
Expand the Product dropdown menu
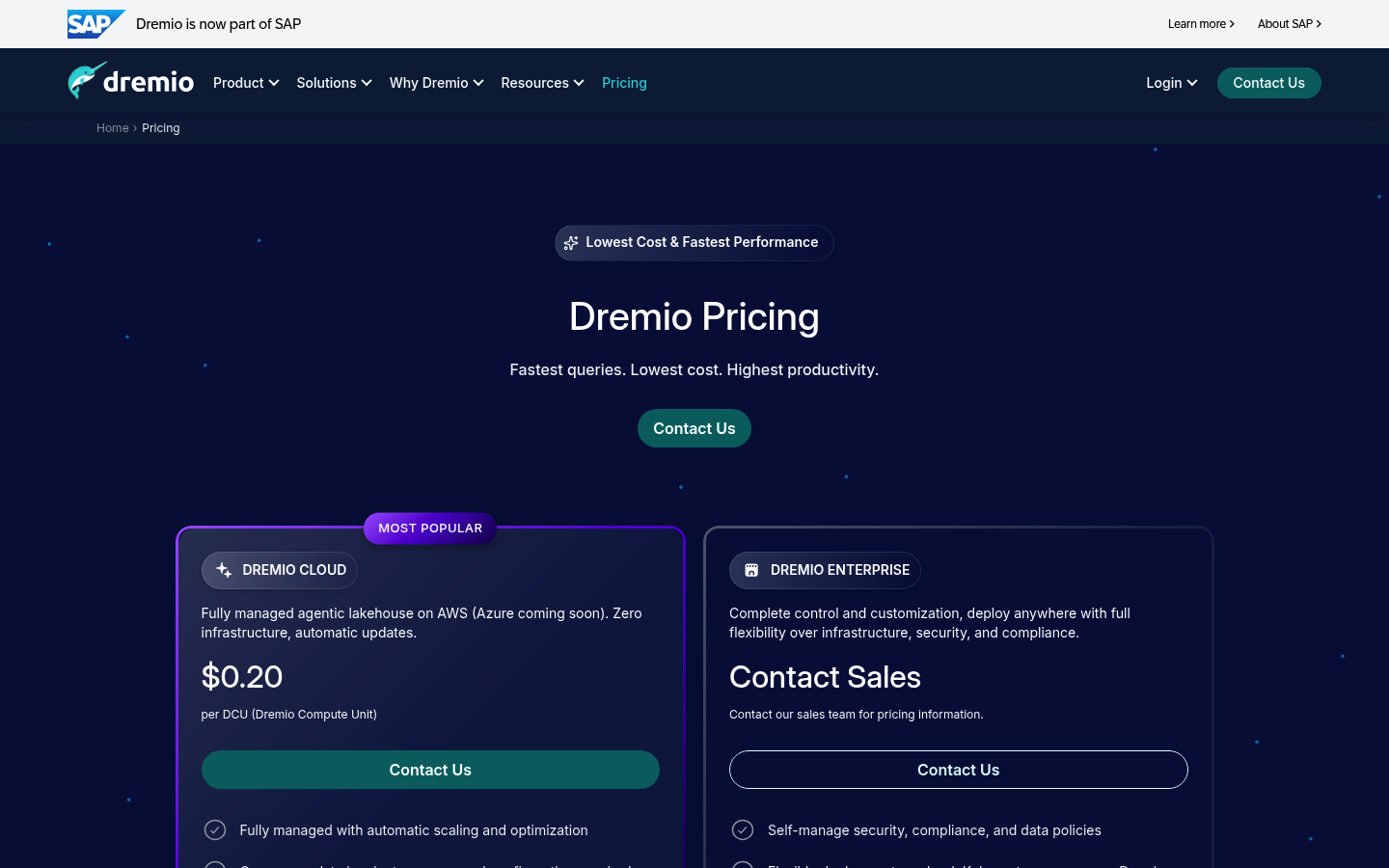246,83
